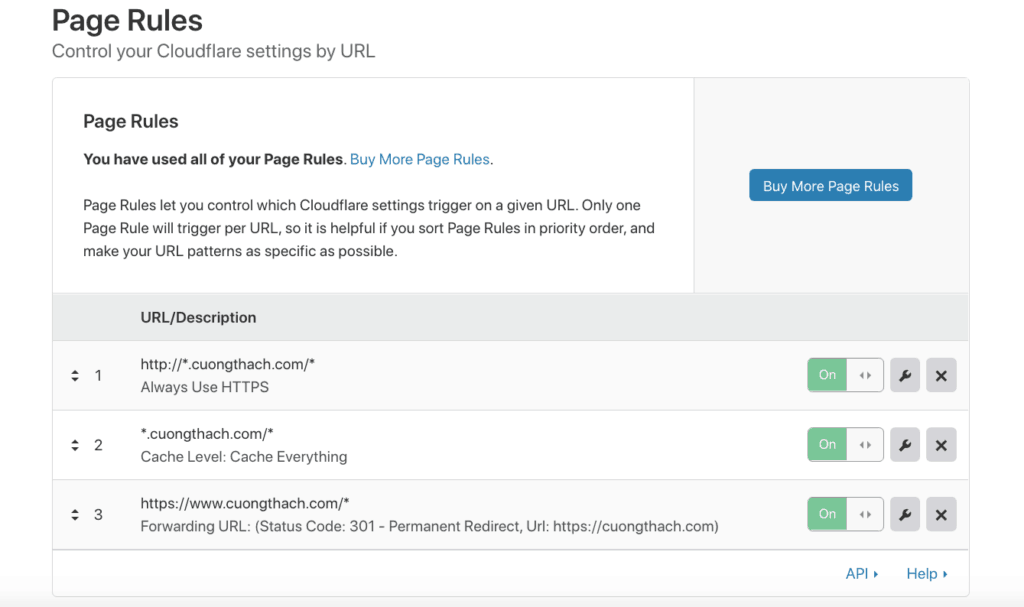The image size is (1024, 607).
Task: Open wrench editor for the Forwarding URL rule
Action: [904, 514]
